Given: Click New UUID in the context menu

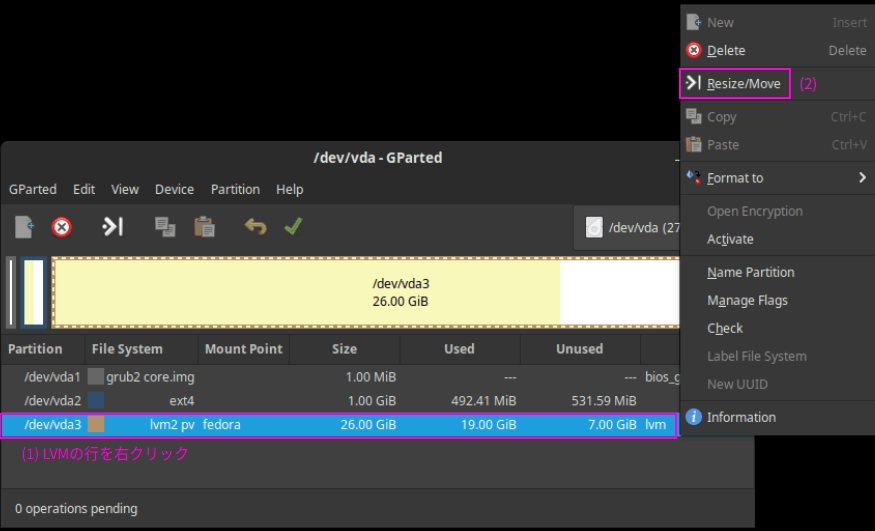Looking at the screenshot, I should (x=777, y=384).
